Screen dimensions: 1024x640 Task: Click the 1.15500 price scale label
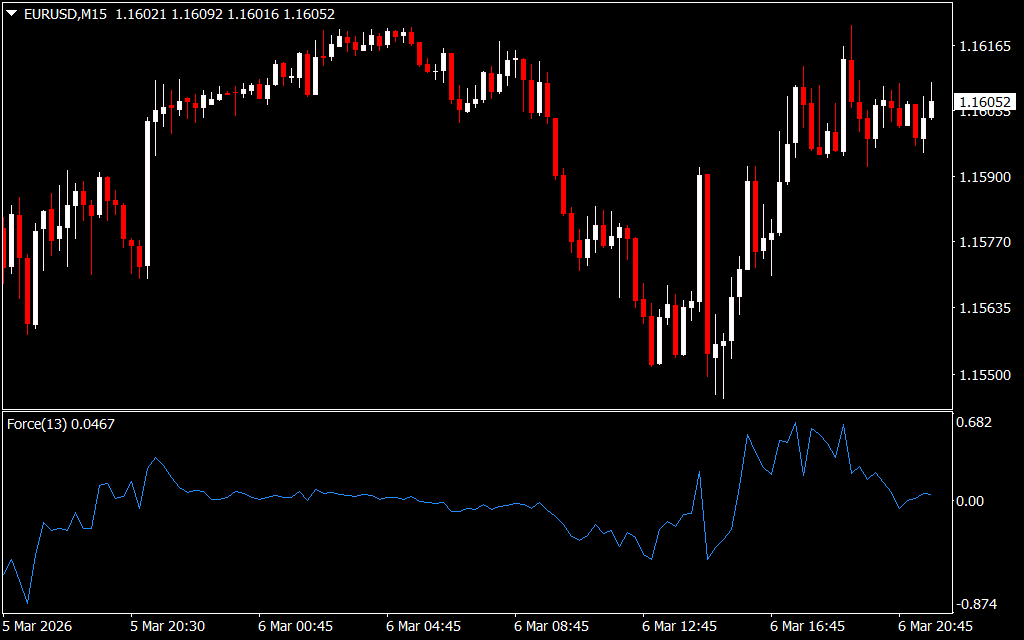point(984,374)
